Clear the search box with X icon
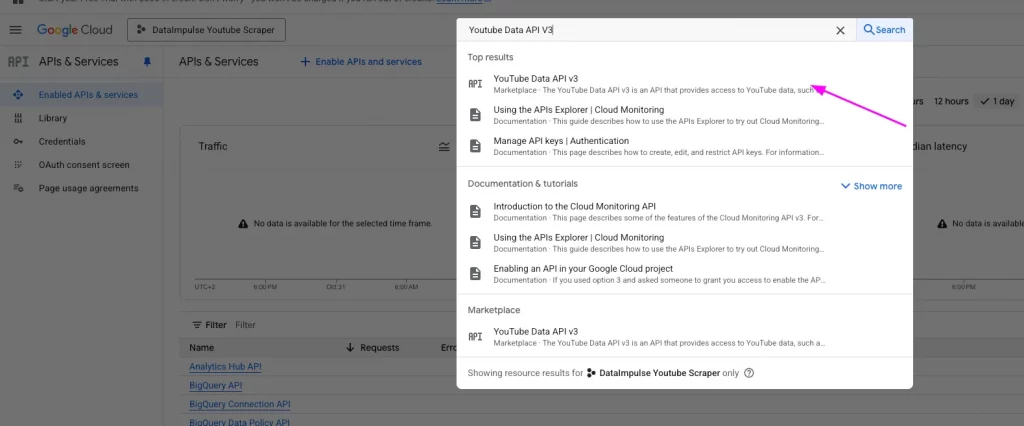Screen dimensions: 1024x426 (840, 30)
